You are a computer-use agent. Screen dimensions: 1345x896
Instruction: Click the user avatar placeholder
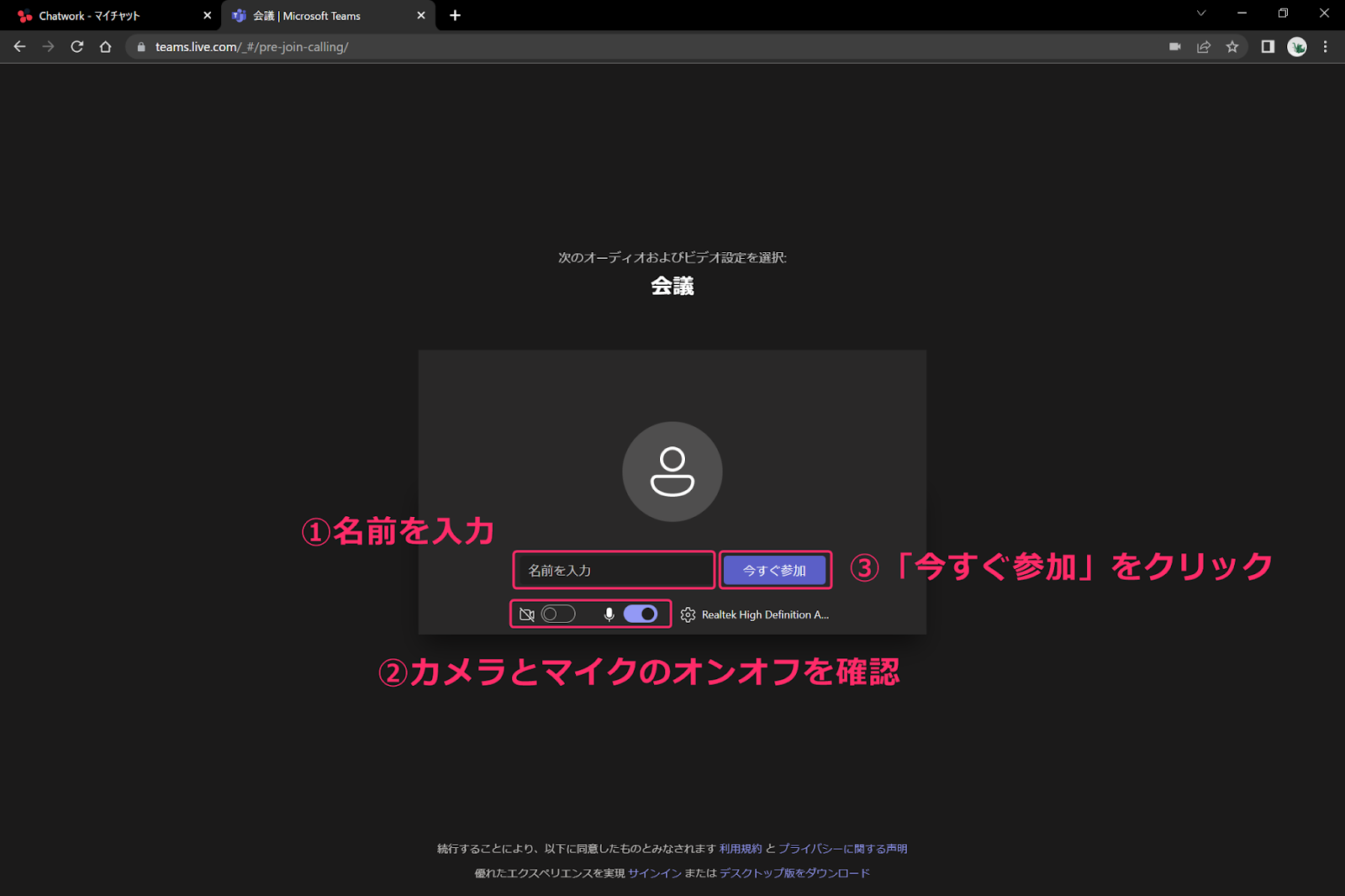pyautogui.click(x=672, y=472)
